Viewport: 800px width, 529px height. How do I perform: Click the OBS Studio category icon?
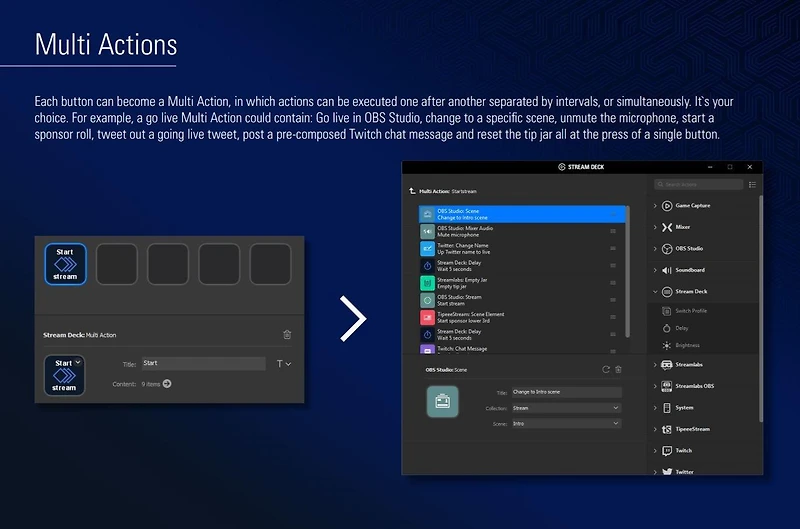[x=667, y=248]
